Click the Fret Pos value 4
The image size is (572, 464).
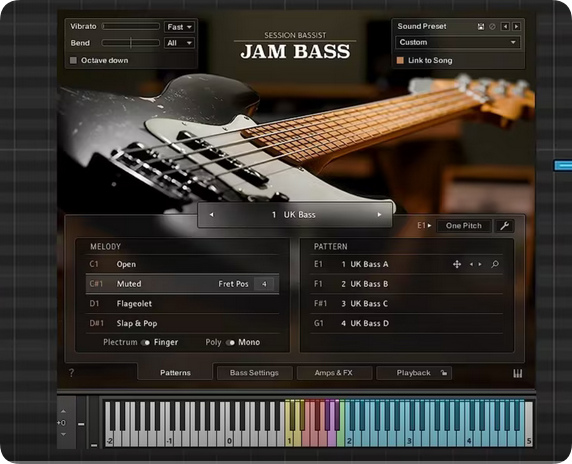click(x=264, y=284)
